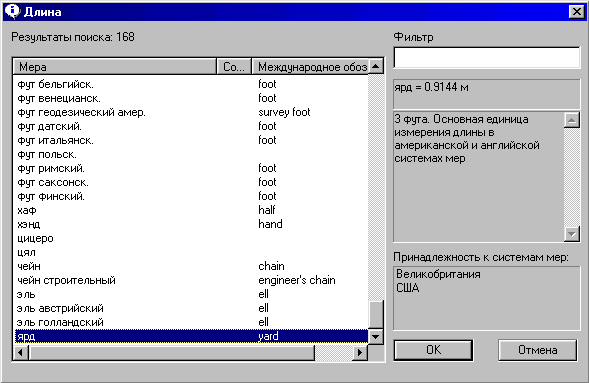589x383 pixels.
Task: Select the highlighted ярд row
Action: tap(191, 336)
